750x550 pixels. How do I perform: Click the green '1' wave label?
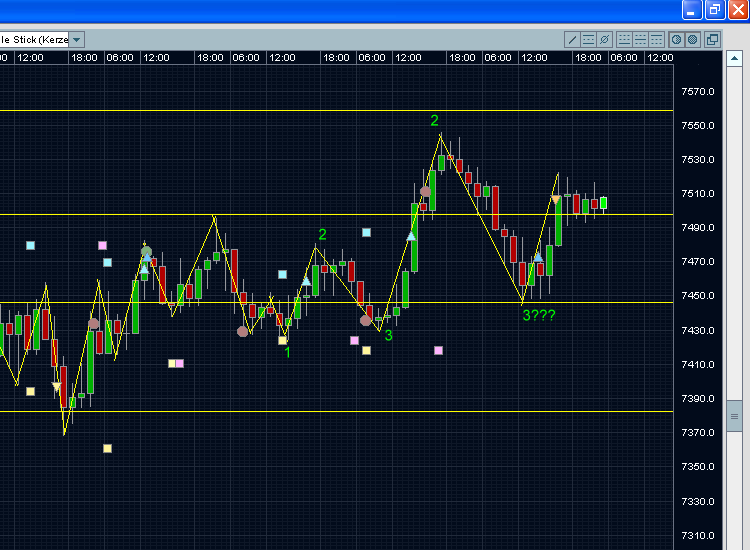[x=287, y=352]
